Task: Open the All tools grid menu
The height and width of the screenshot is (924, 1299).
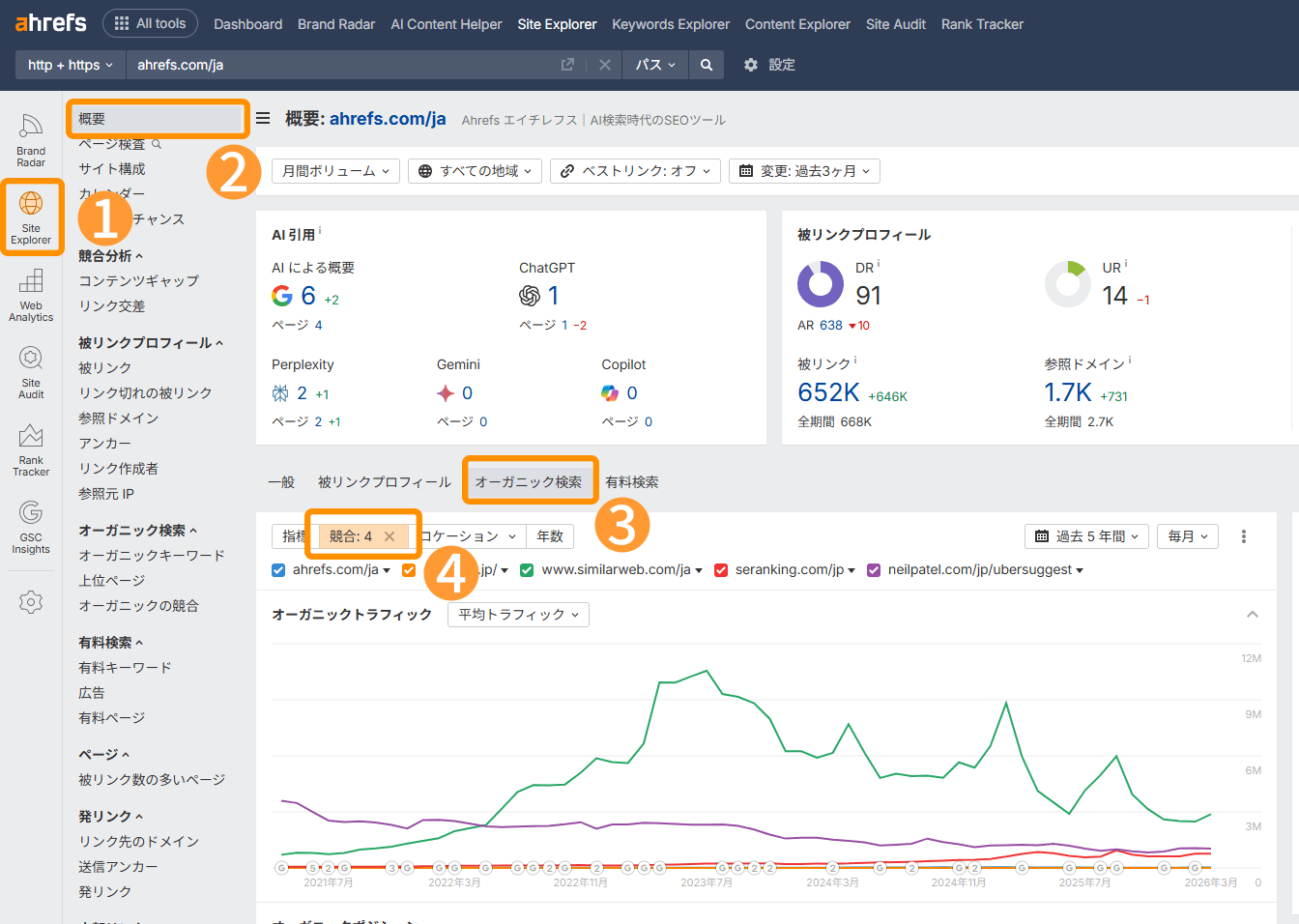Action: click(x=150, y=23)
